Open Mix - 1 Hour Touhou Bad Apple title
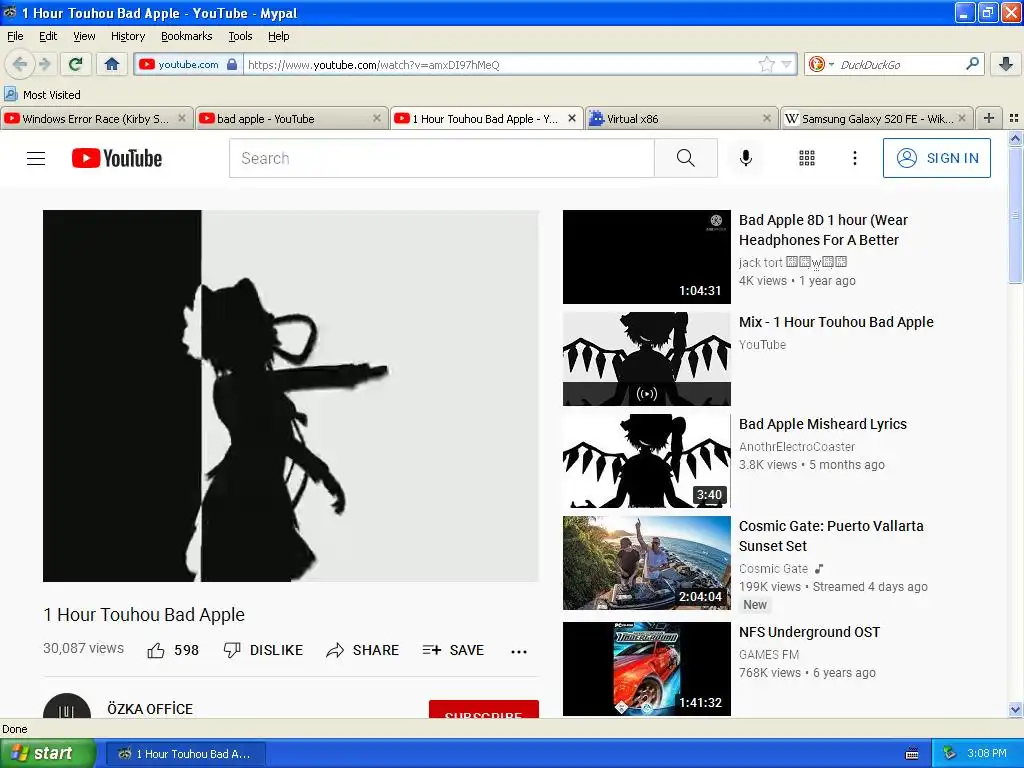Screen dimensions: 1024x768 pyautogui.click(x=836, y=322)
